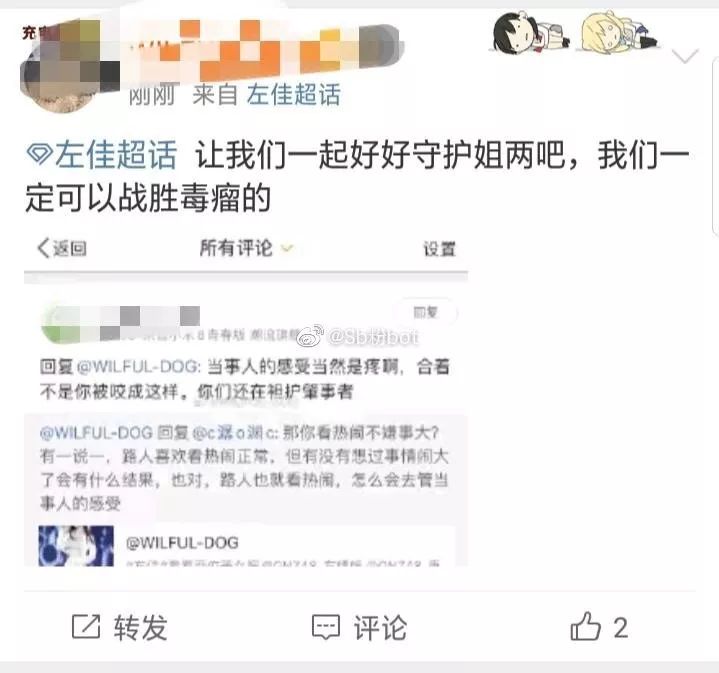Tap the blonde chibi character sticker
The image size is (719, 673).
[x=618, y=31]
